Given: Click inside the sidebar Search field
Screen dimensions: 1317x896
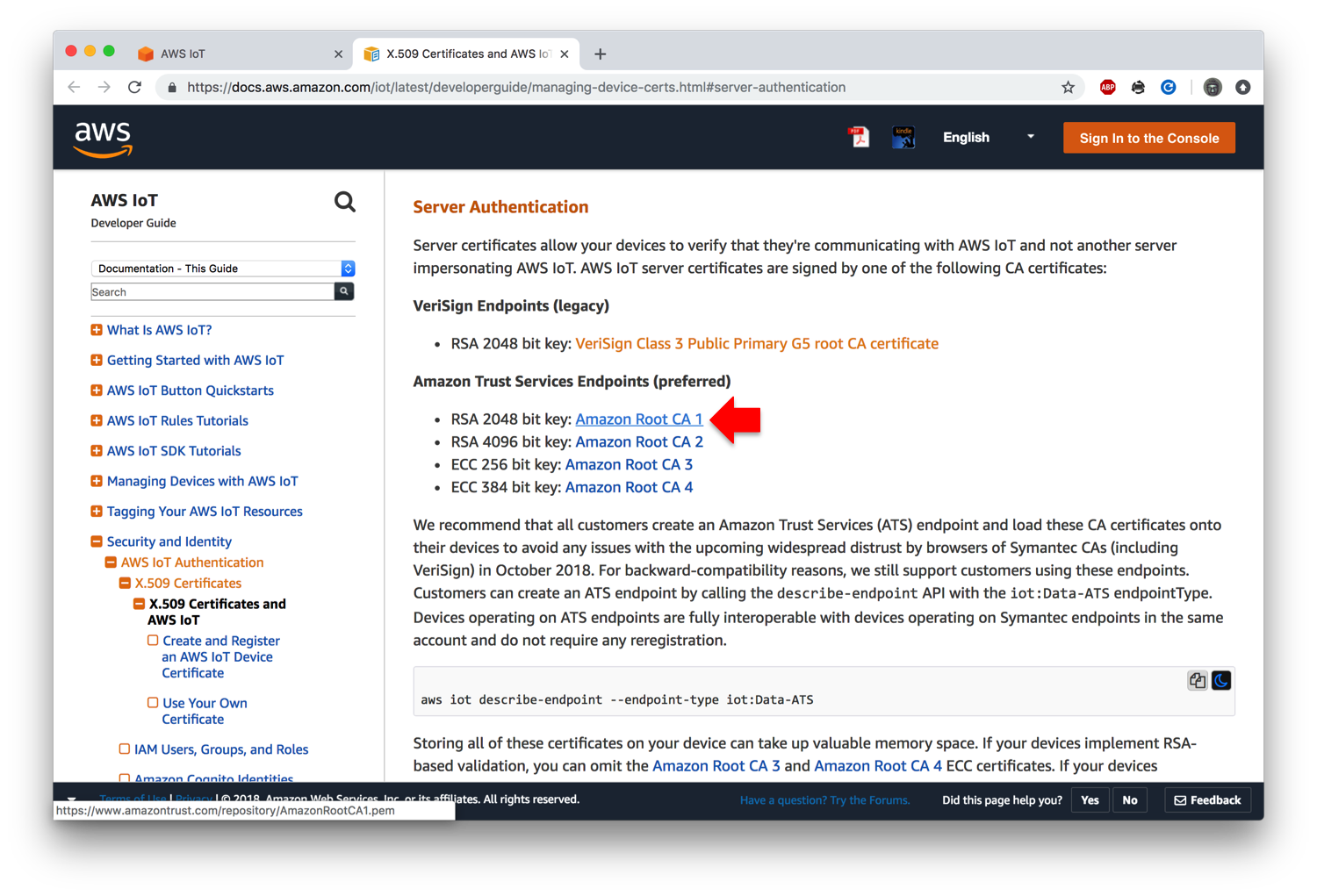Looking at the screenshot, I should point(211,291).
